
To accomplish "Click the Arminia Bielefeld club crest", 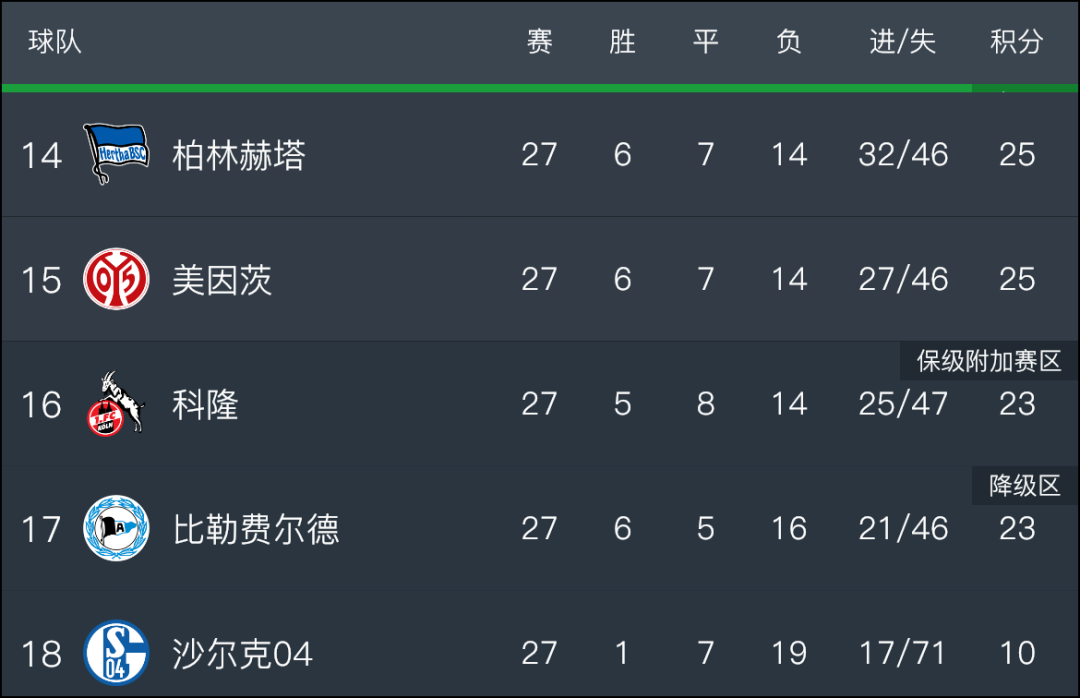I will [116, 528].
